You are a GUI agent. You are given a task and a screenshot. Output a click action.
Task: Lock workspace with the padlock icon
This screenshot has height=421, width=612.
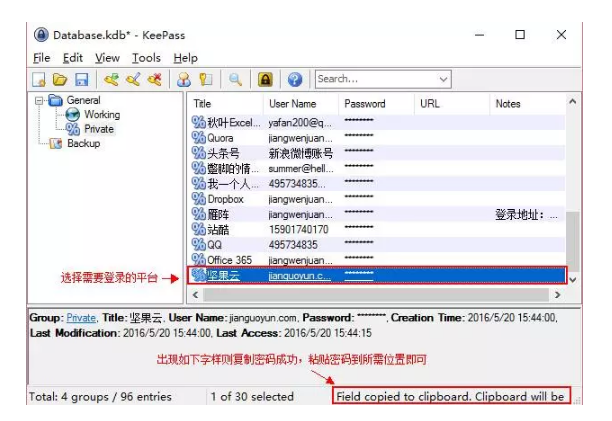265,80
